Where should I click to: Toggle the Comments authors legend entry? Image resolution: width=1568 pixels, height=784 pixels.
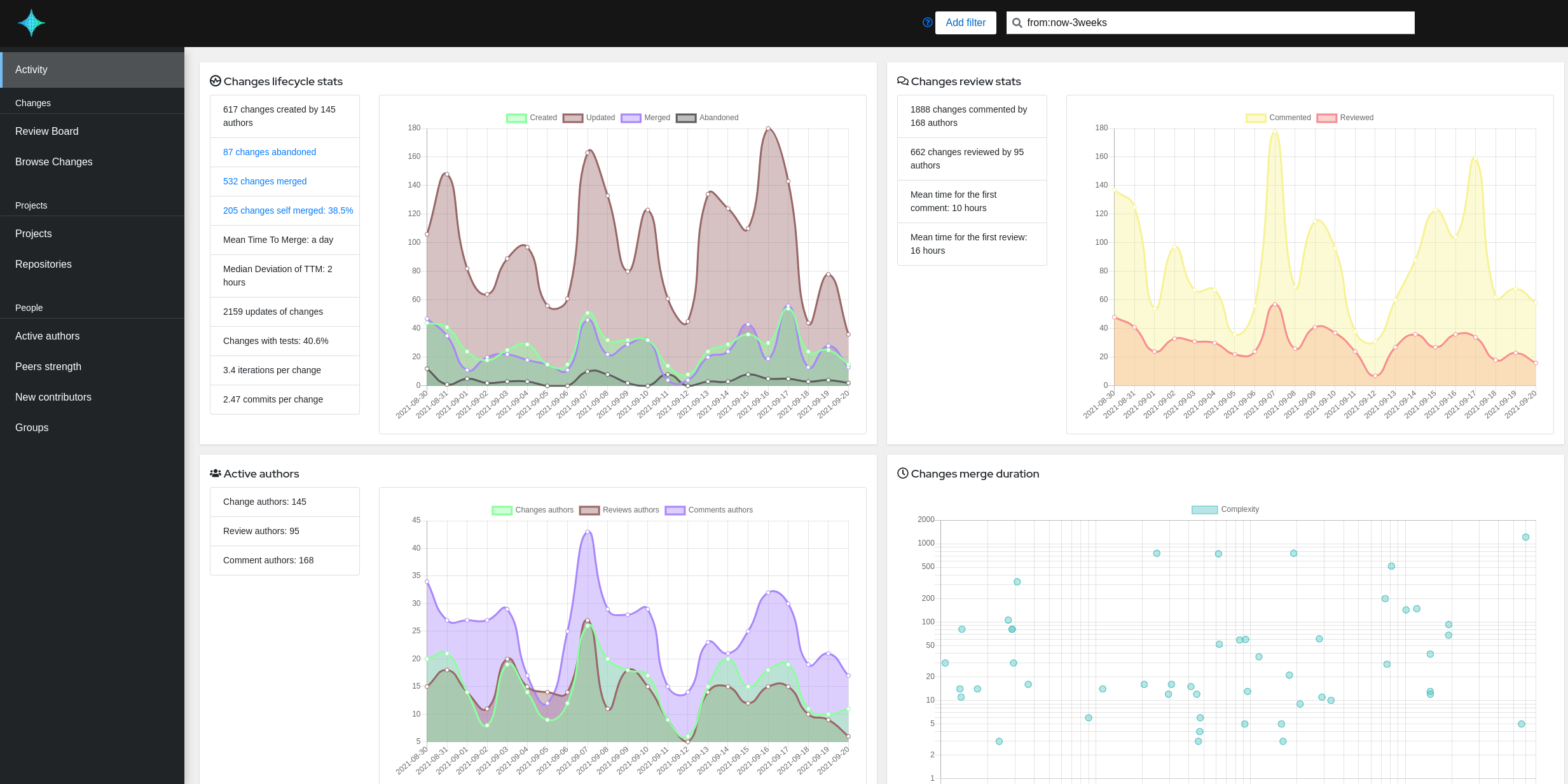point(708,510)
